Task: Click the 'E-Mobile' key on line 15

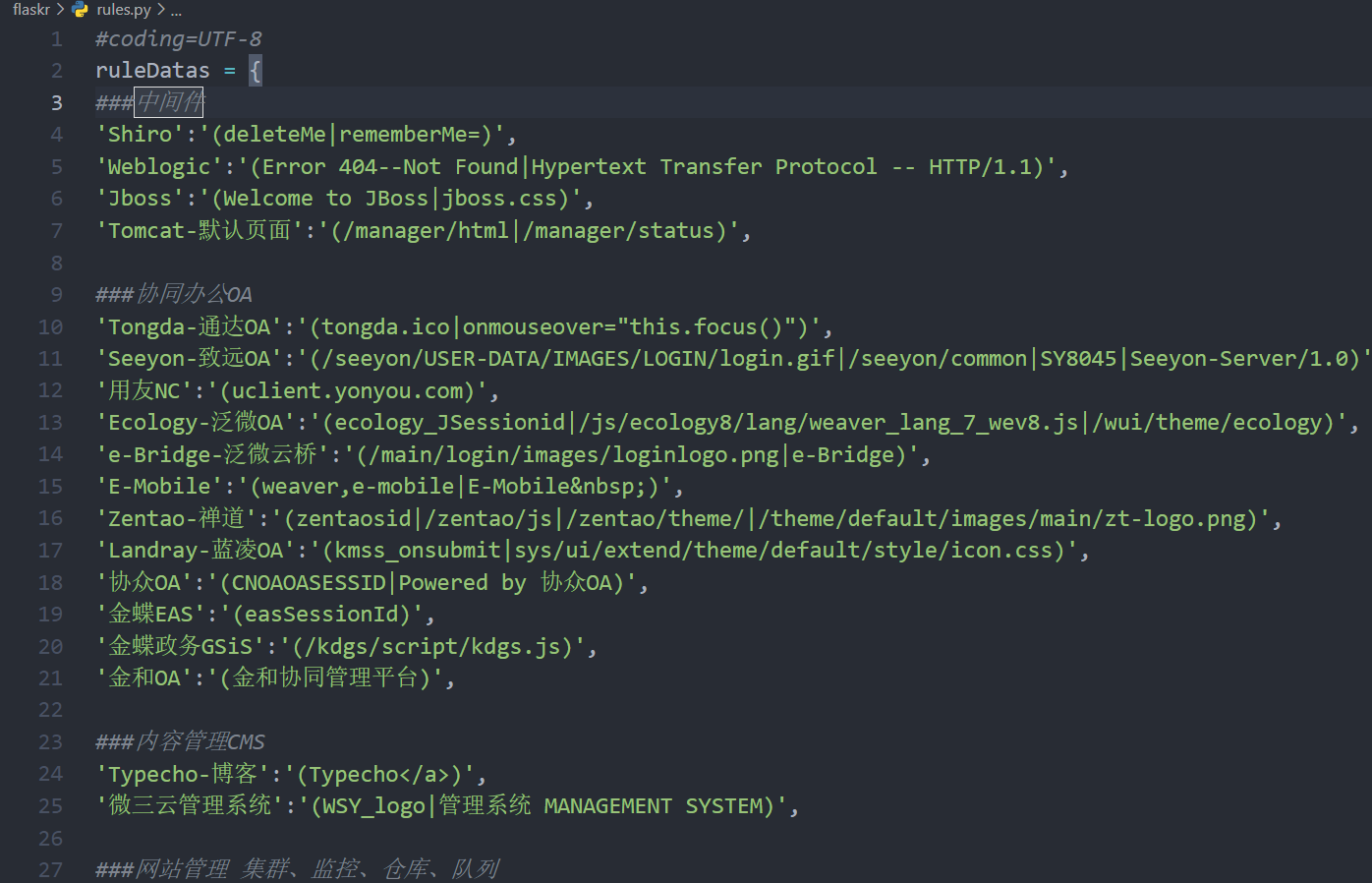Action: point(159,487)
